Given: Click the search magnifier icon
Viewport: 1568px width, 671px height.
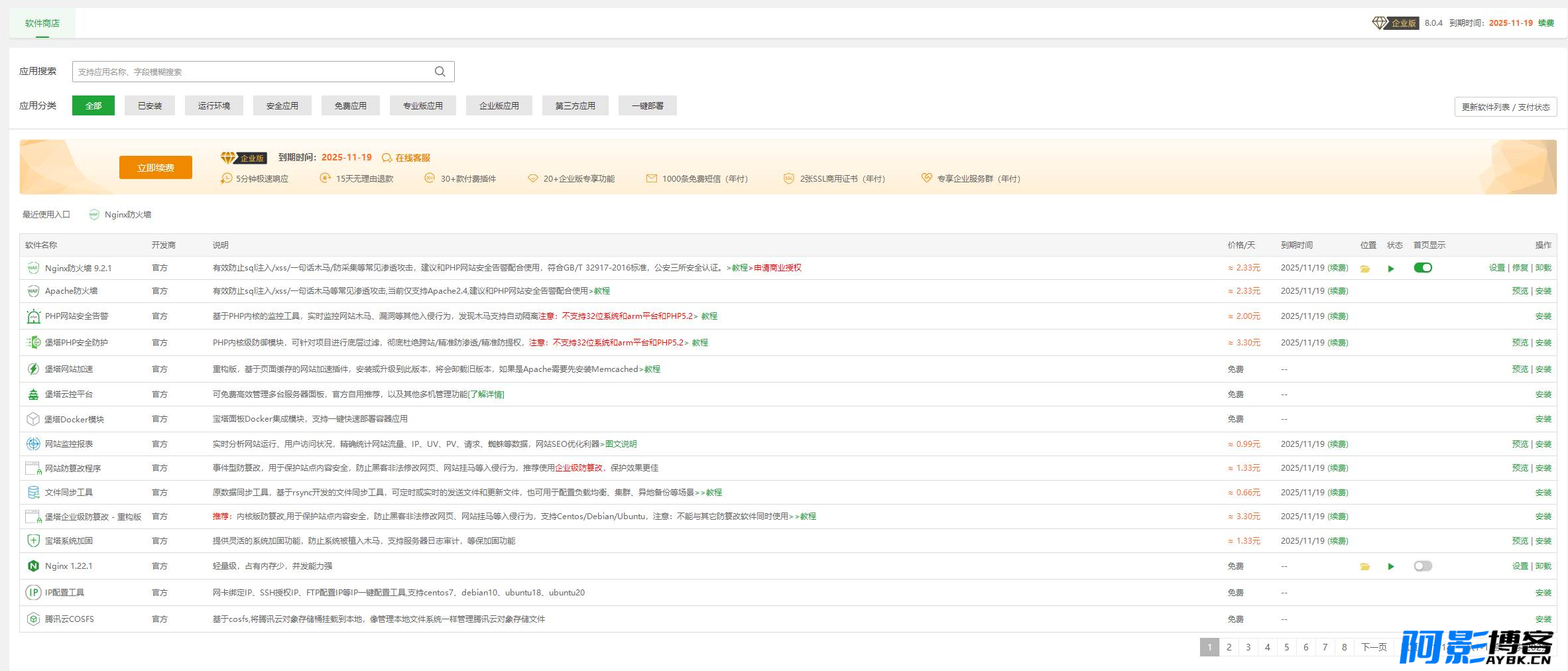Looking at the screenshot, I should pos(440,72).
